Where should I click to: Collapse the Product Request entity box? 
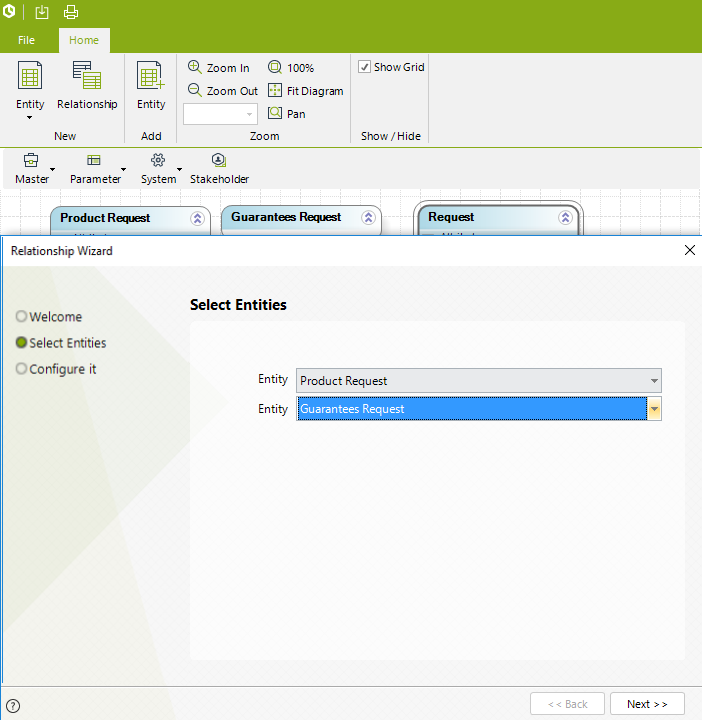click(x=197, y=219)
